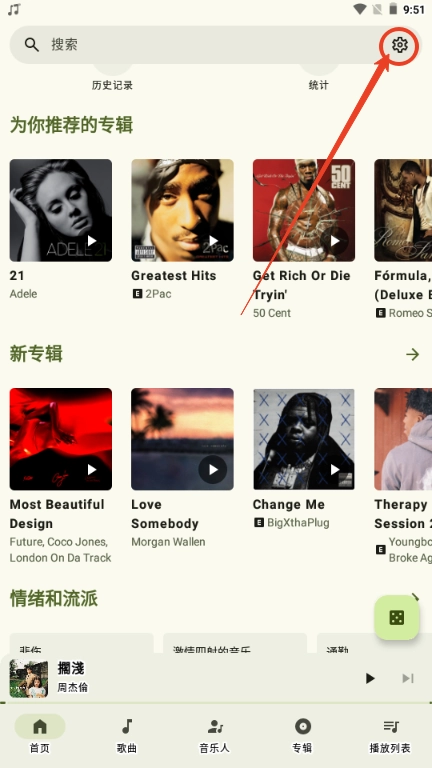
Task: Switch to the 歌曲 tab
Action: (126, 736)
